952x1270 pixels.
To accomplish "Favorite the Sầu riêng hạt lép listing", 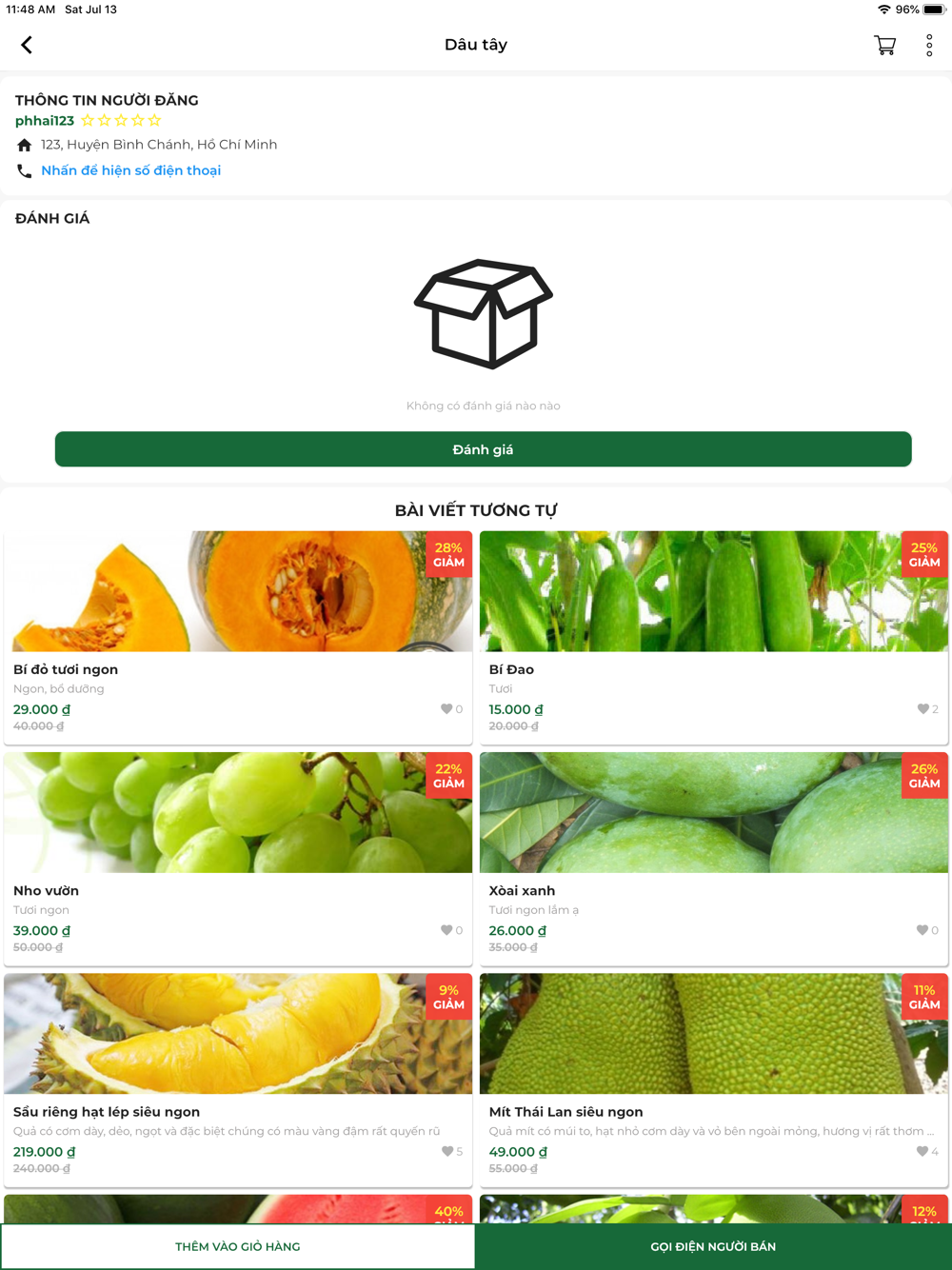I will (446, 1151).
